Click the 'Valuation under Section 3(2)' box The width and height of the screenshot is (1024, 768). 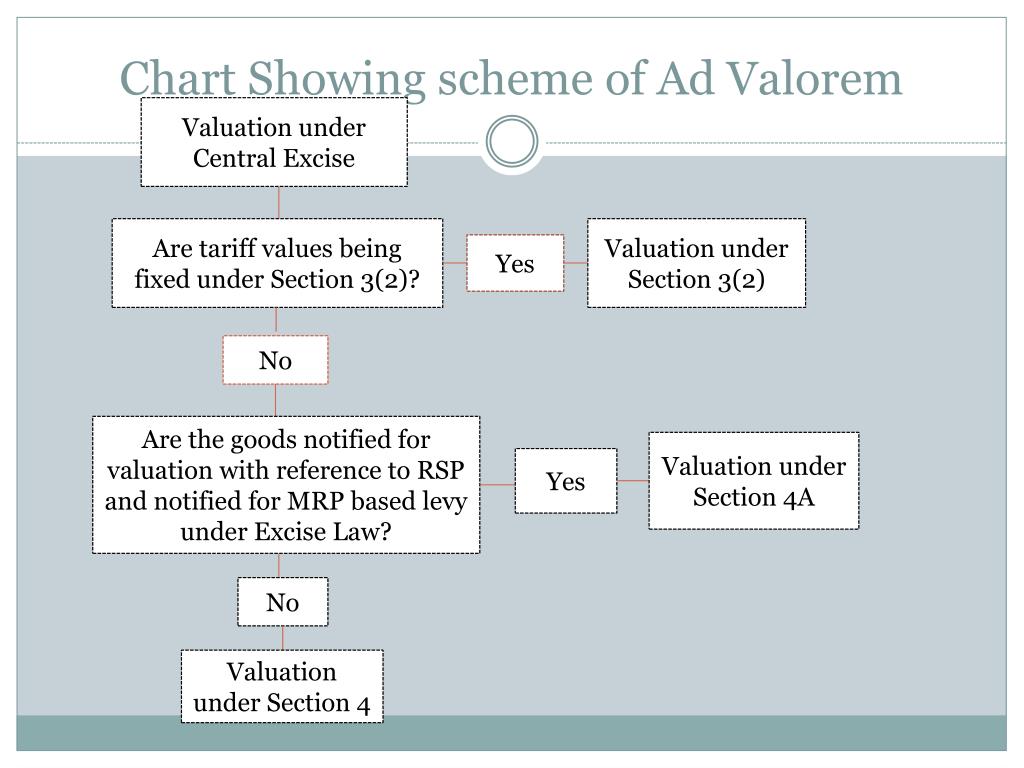[696, 263]
